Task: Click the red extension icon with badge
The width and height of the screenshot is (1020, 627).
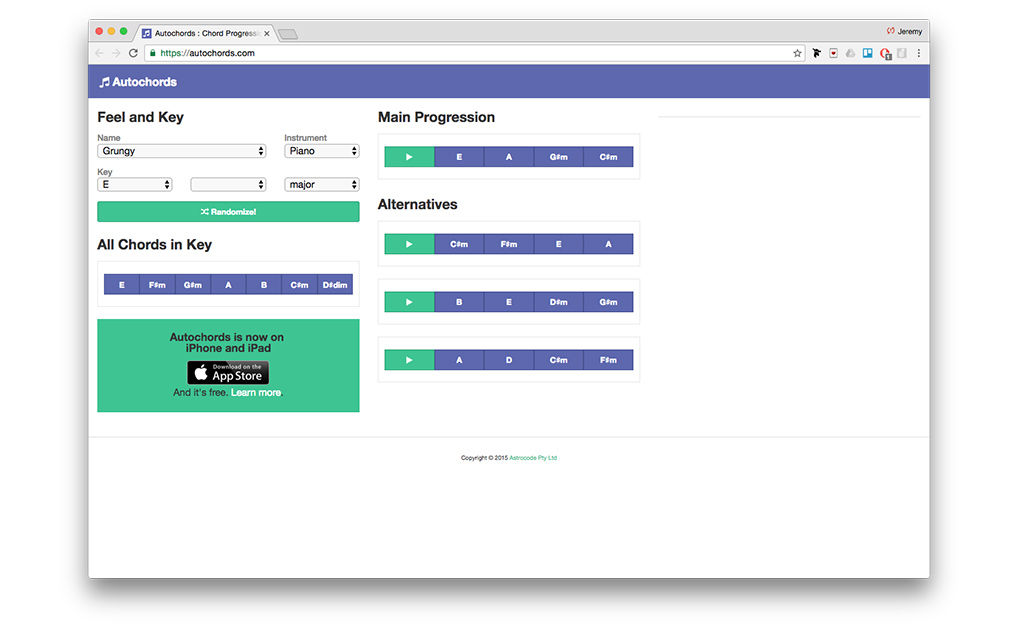Action: click(x=885, y=54)
